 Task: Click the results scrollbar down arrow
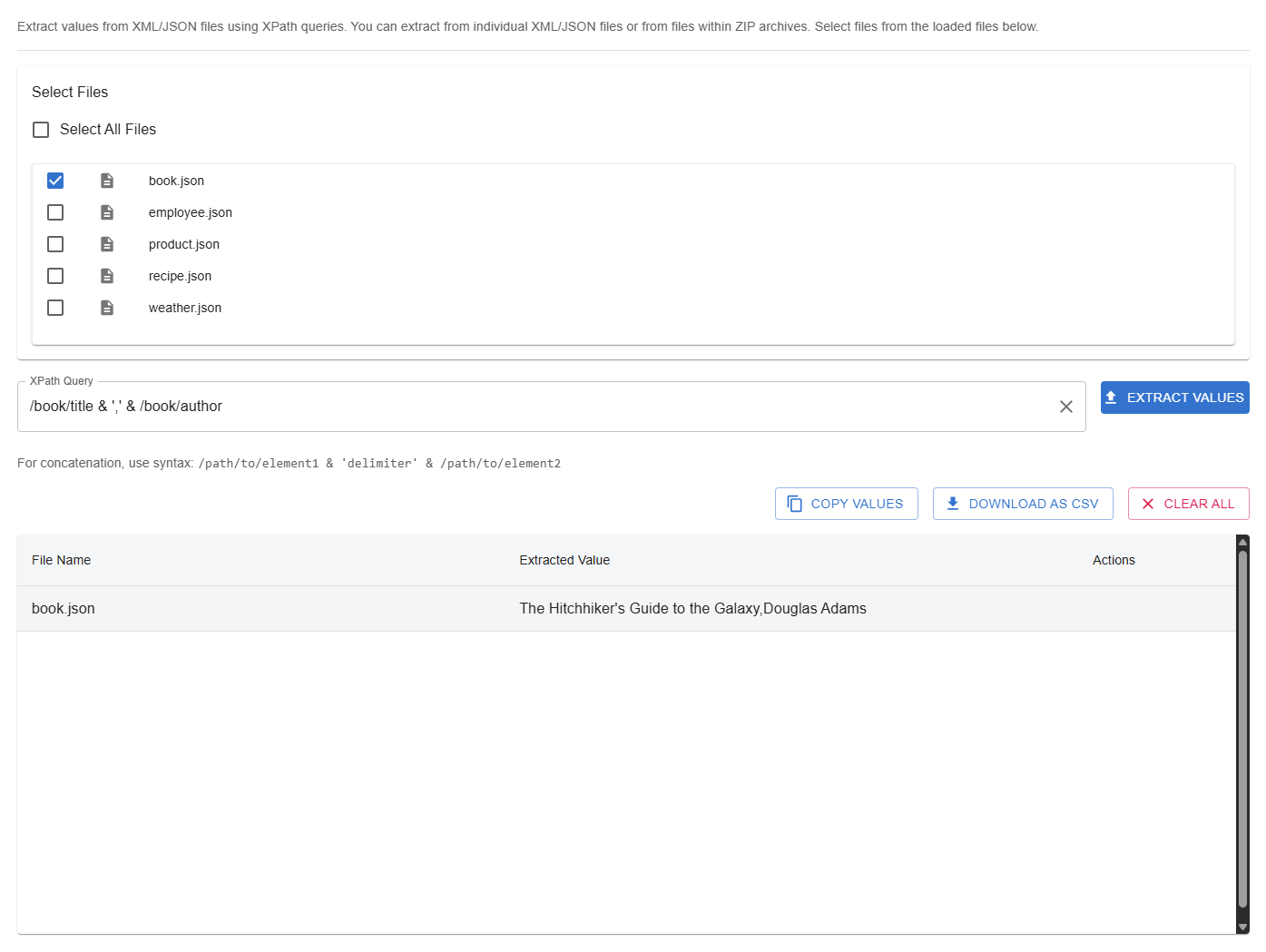coord(1243,927)
